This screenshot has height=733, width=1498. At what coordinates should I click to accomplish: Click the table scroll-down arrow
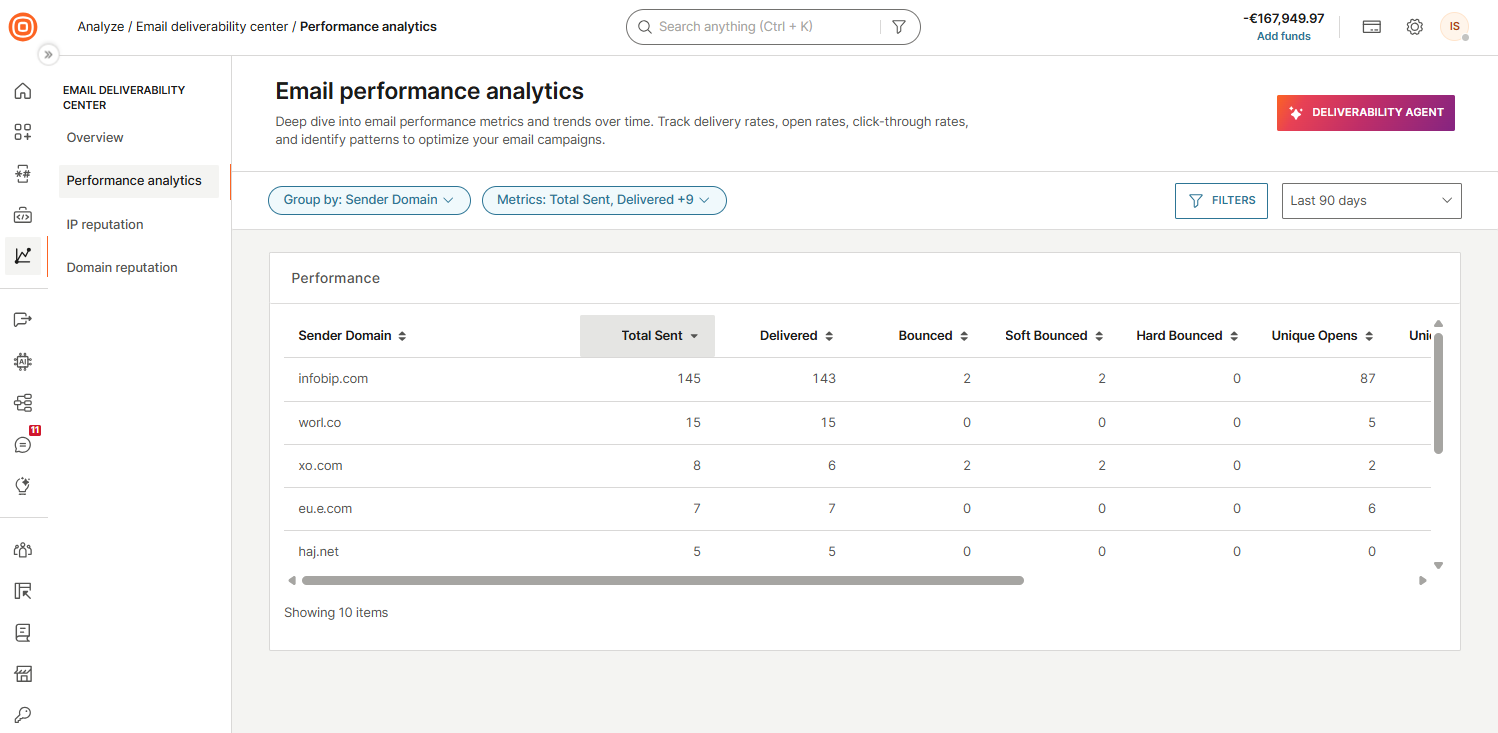tap(1438, 565)
